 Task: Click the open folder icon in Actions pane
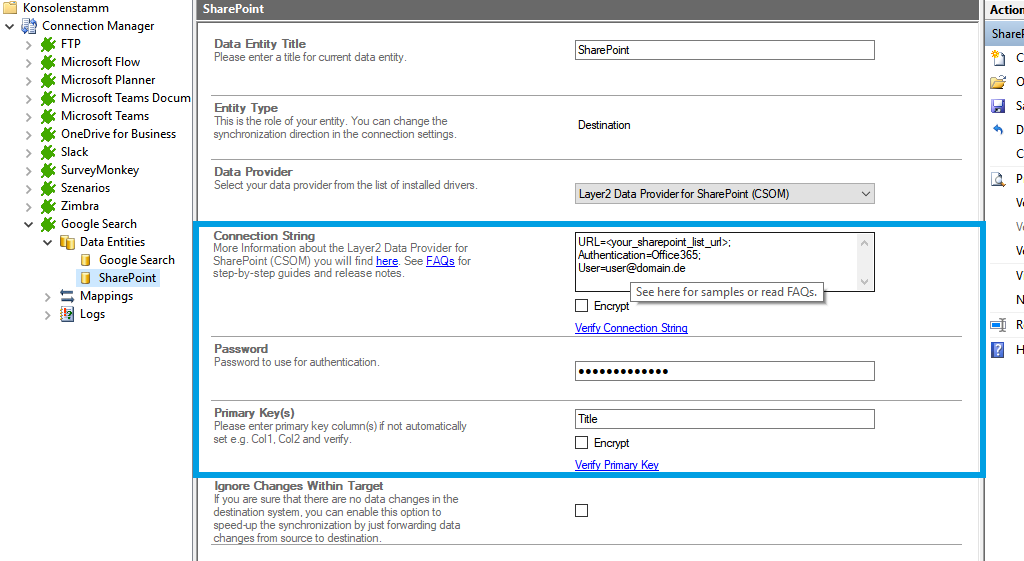(x=997, y=82)
